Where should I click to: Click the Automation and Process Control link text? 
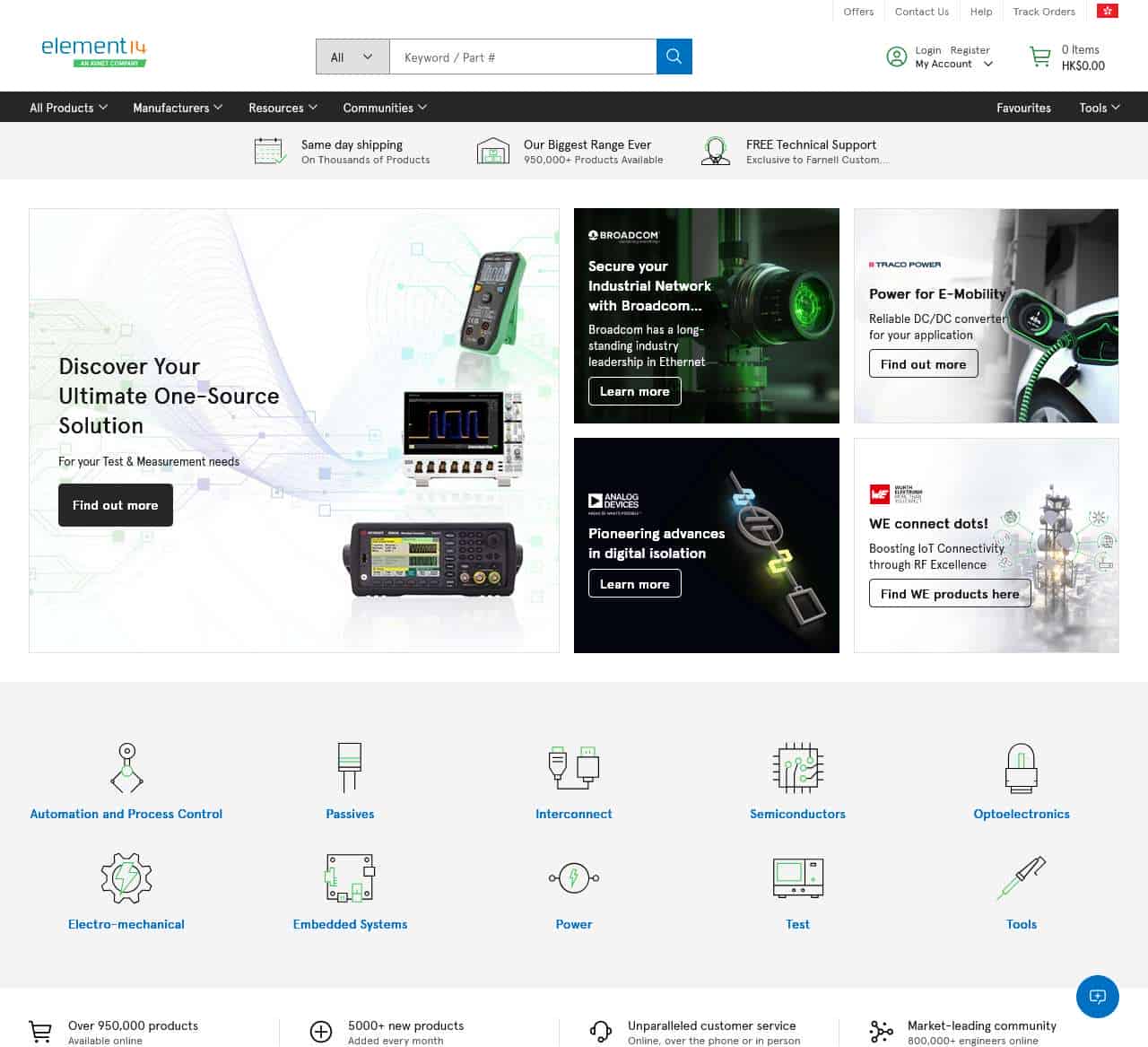pyautogui.click(x=126, y=814)
